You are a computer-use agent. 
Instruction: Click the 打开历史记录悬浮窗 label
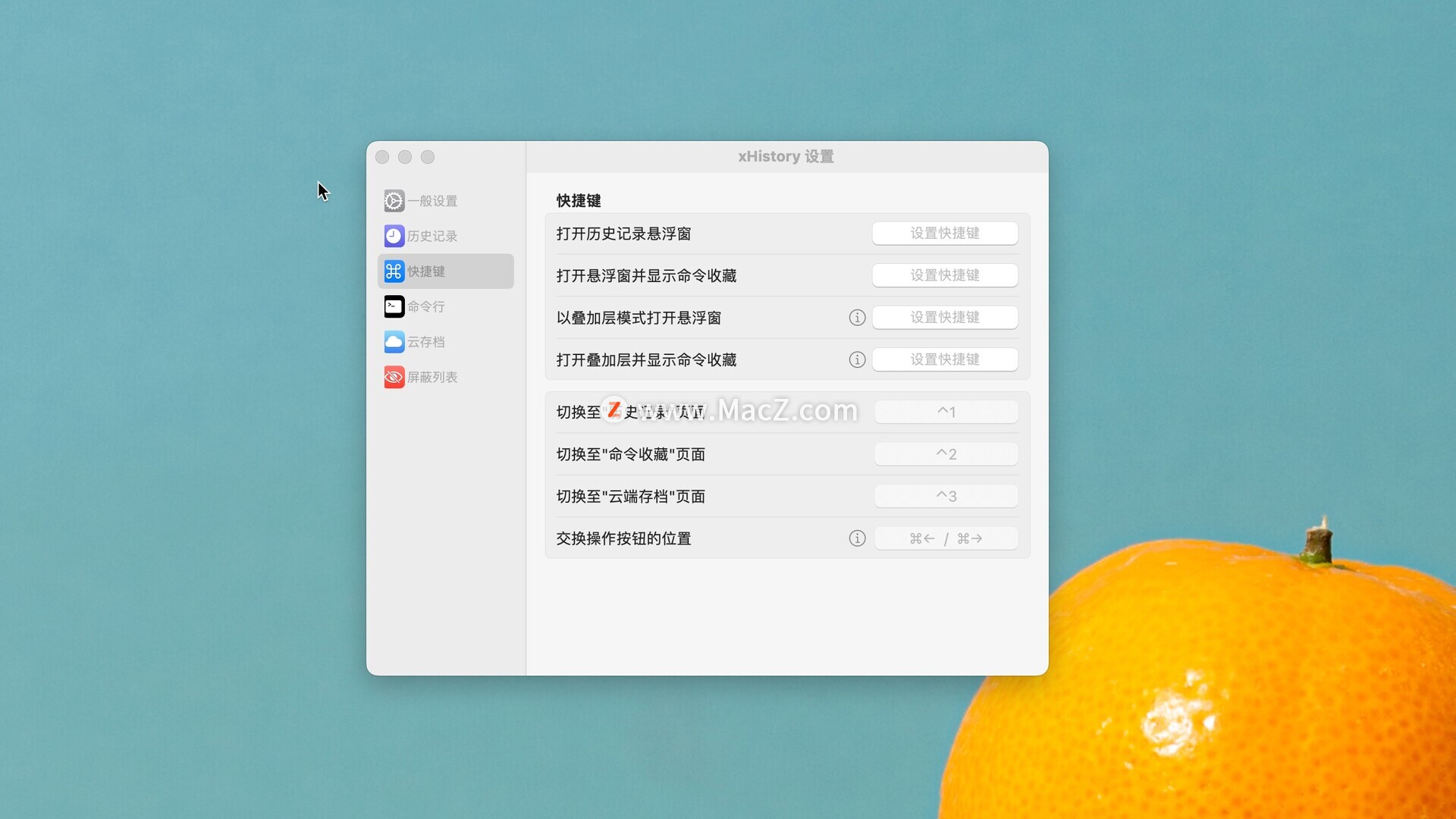tap(623, 234)
